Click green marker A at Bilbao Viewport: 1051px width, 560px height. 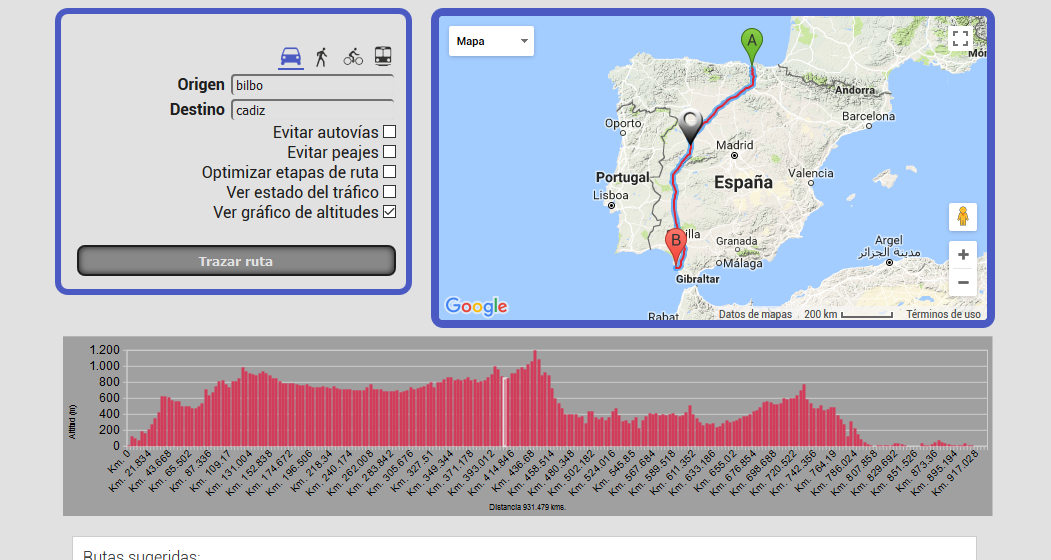tap(752, 46)
